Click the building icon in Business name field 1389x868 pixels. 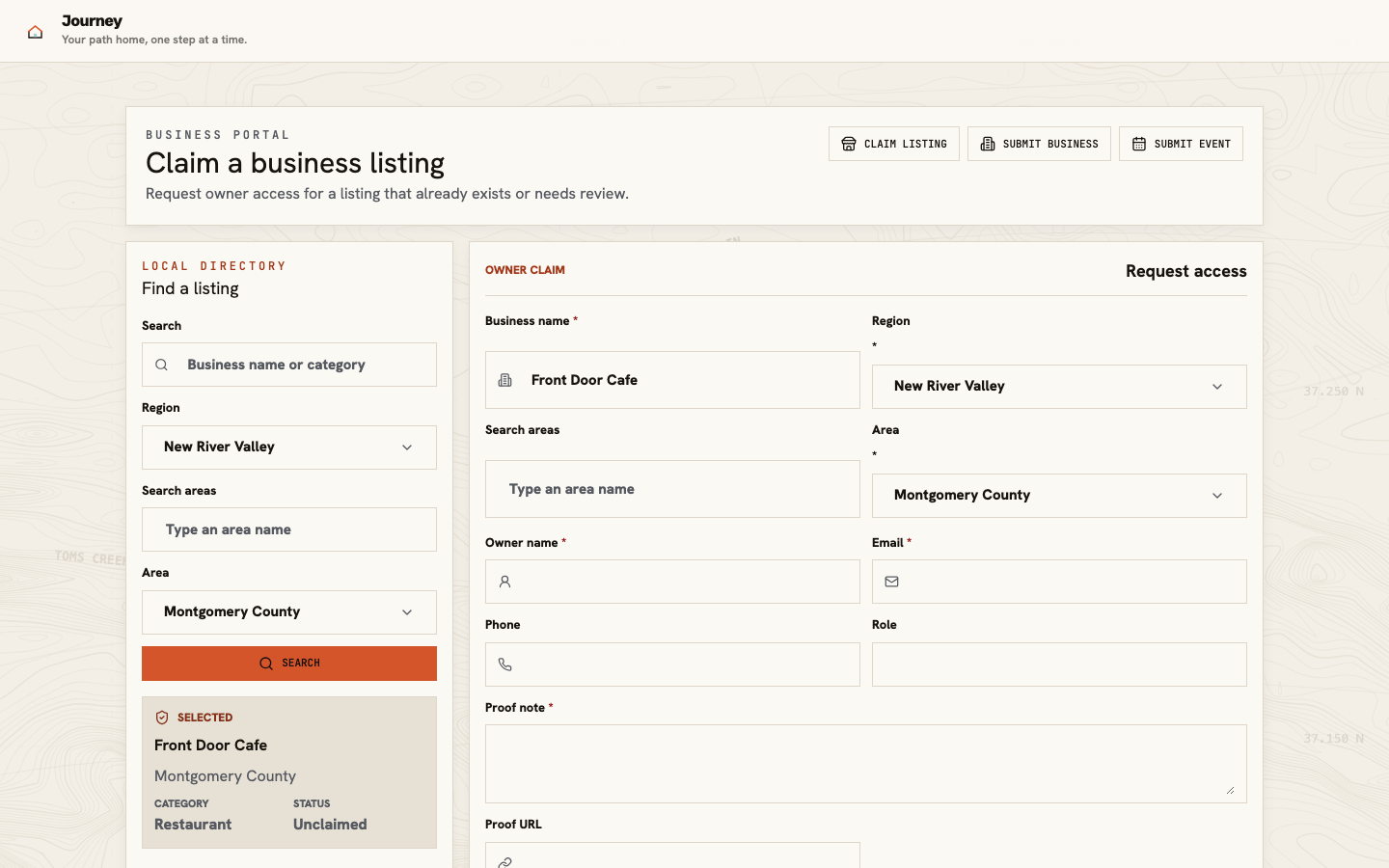pyautogui.click(x=504, y=380)
